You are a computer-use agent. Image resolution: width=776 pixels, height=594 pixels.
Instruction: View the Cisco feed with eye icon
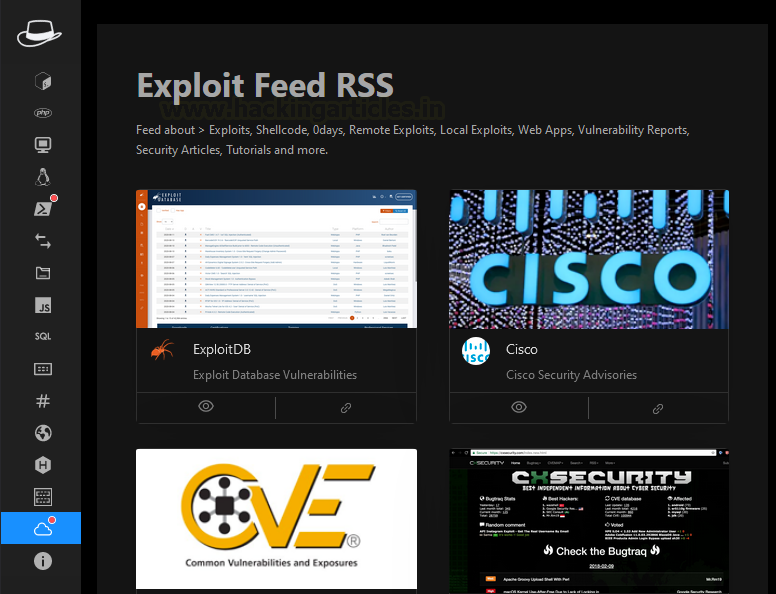pyautogui.click(x=519, y=407)
